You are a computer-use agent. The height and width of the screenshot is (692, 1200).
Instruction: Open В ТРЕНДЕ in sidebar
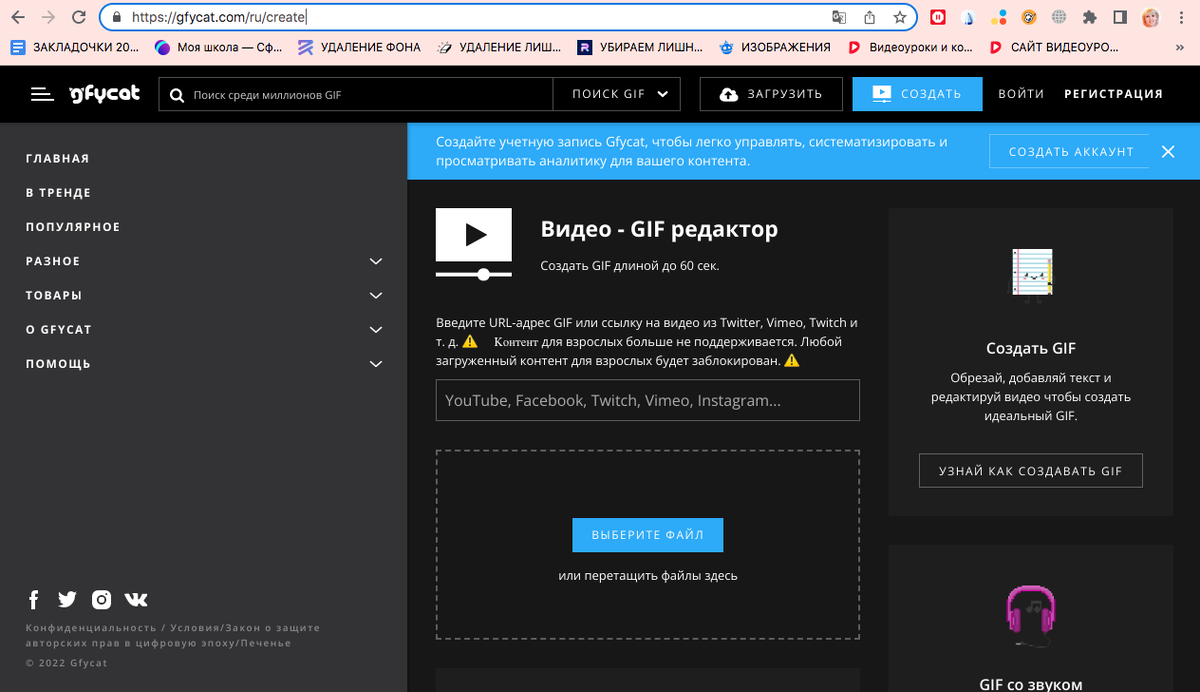[58, 193]
